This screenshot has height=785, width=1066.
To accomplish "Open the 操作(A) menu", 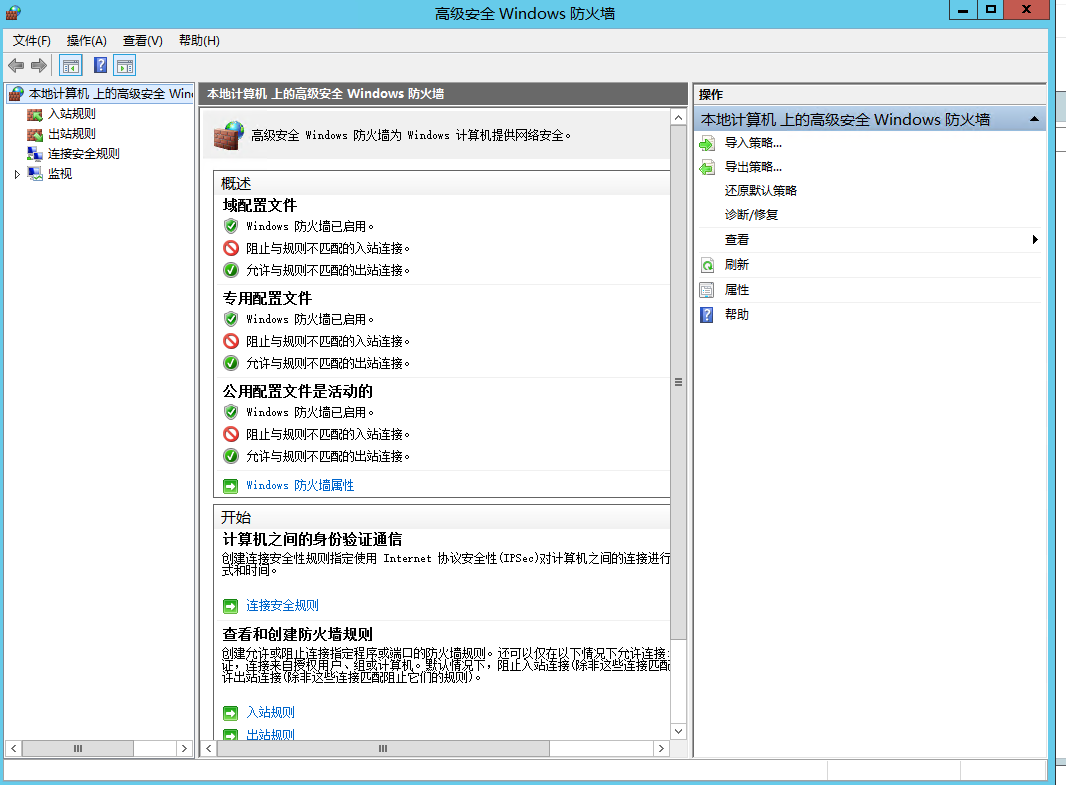I will [x=86, y=41].
